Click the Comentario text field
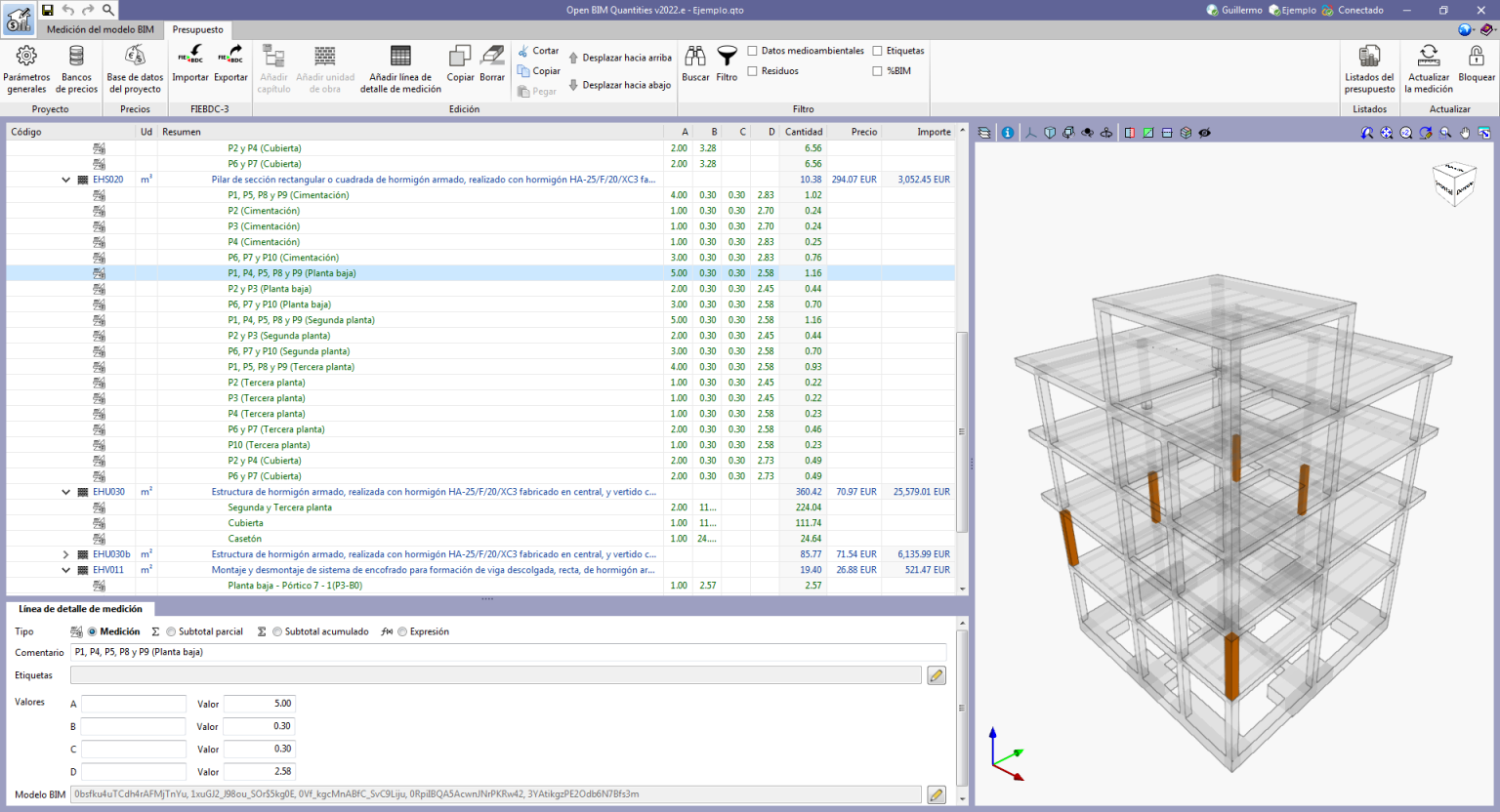1500x812 pixels. 508,652
